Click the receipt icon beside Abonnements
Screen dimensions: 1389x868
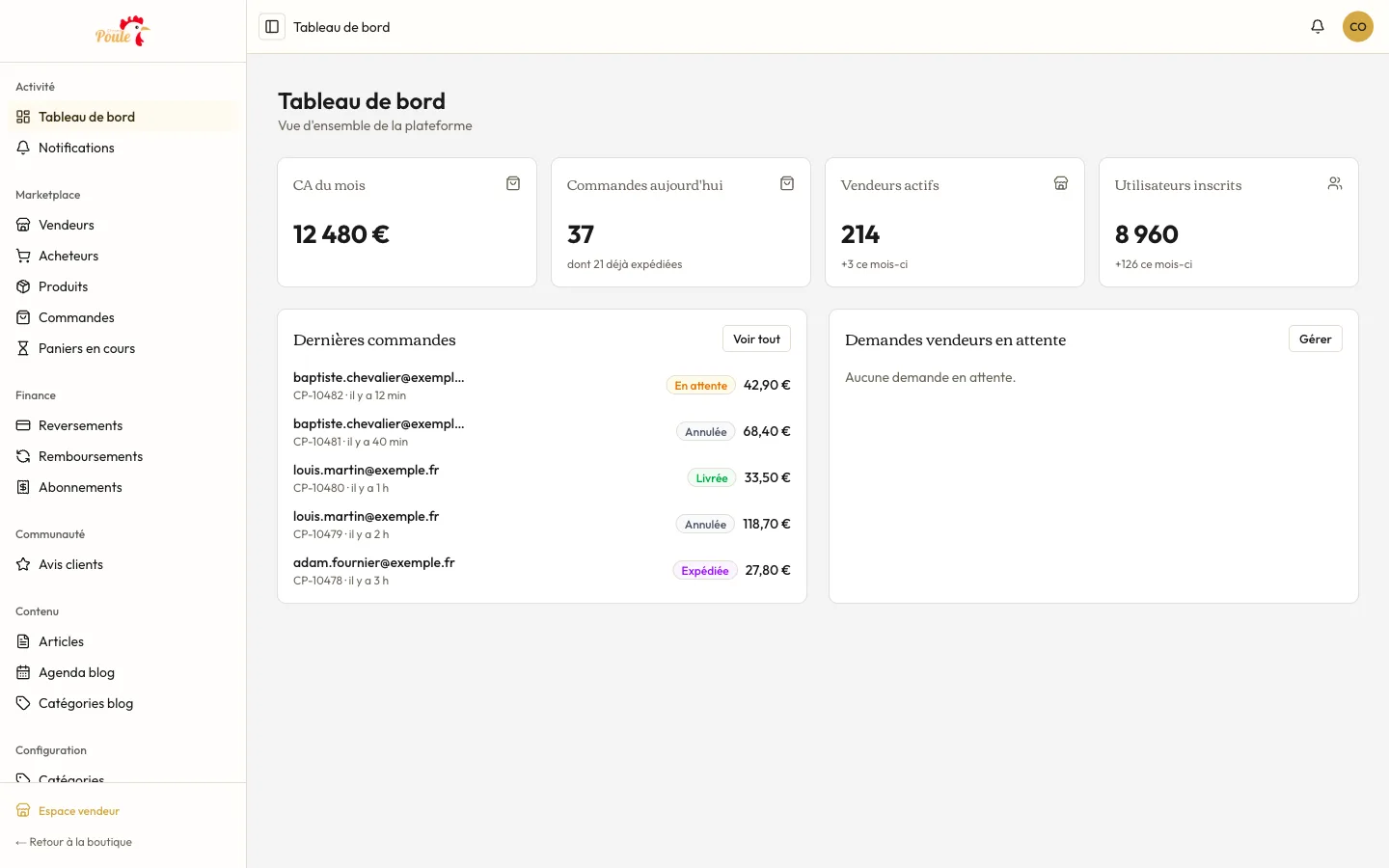[x=23, y=487]
